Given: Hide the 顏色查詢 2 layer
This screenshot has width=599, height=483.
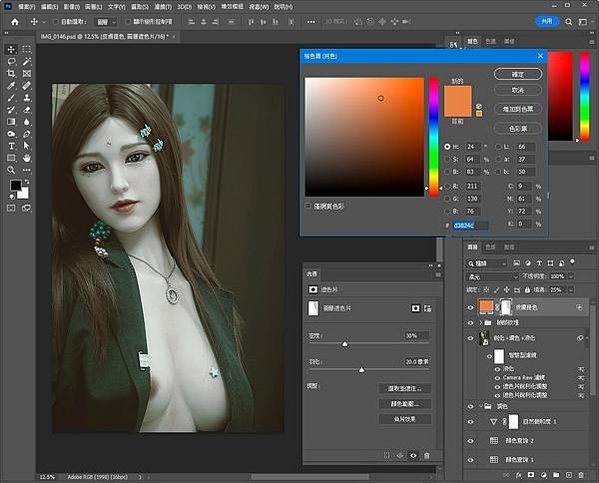Looking at the screenshot, I should click(x=470, y=441).
